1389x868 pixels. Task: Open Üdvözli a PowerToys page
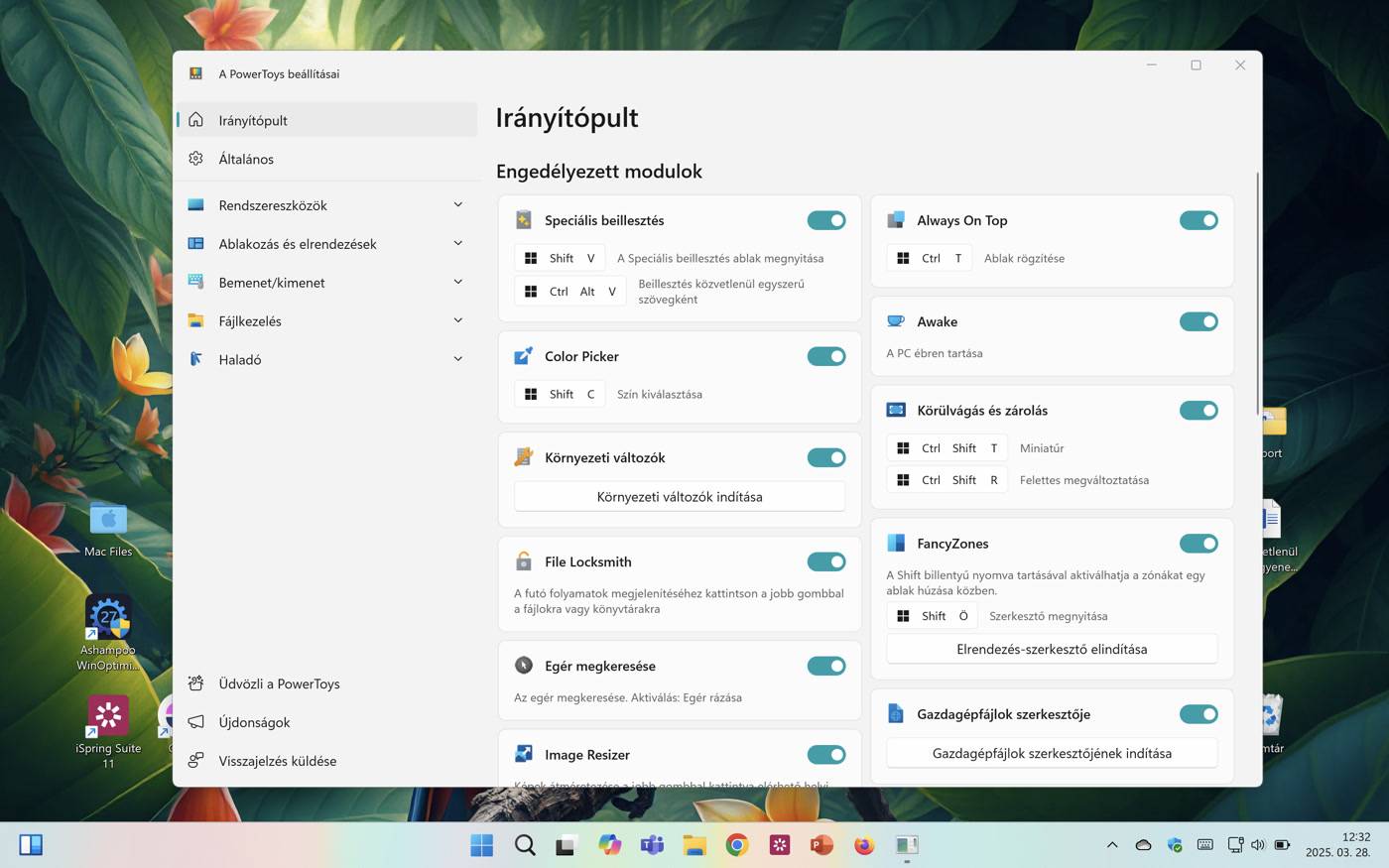[x=326, y=683]
